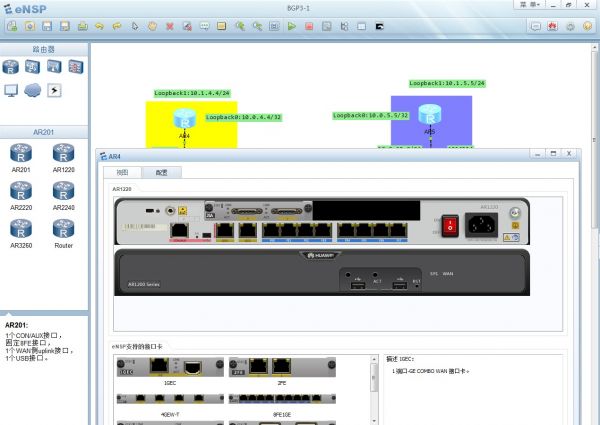Select the Router device category icon
Viewport: 600px width, 425px height.
(11, 67)
